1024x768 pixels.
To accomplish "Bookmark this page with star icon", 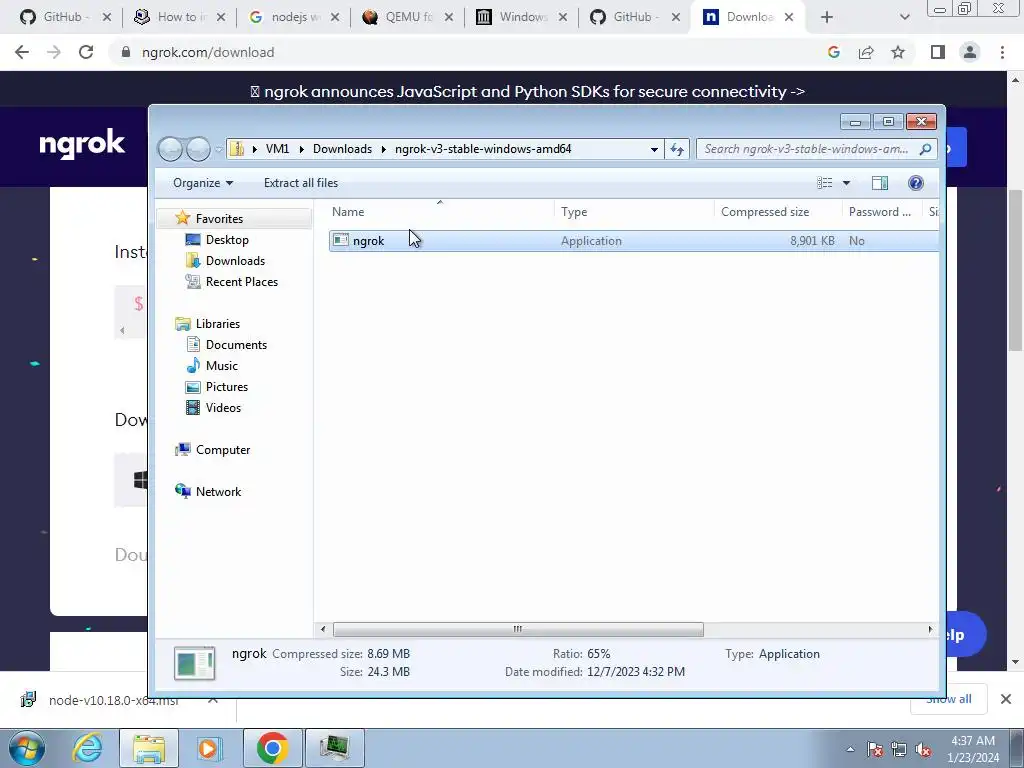I will [898, 52].
